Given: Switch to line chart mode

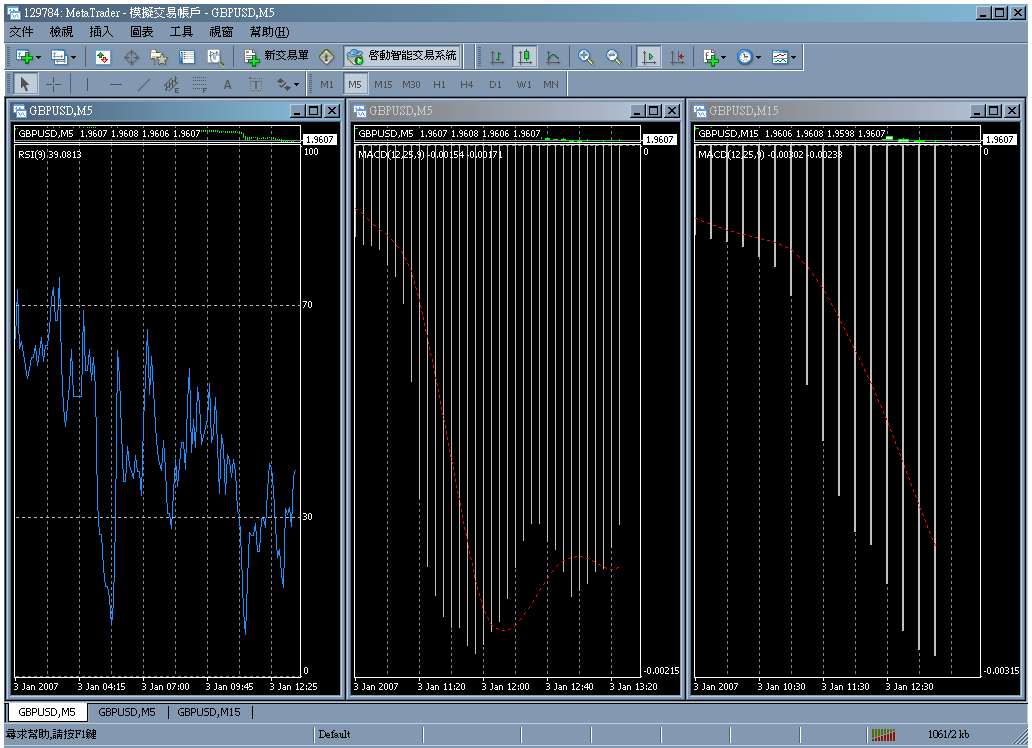Looking at the screenshot, I should [553, 58].
